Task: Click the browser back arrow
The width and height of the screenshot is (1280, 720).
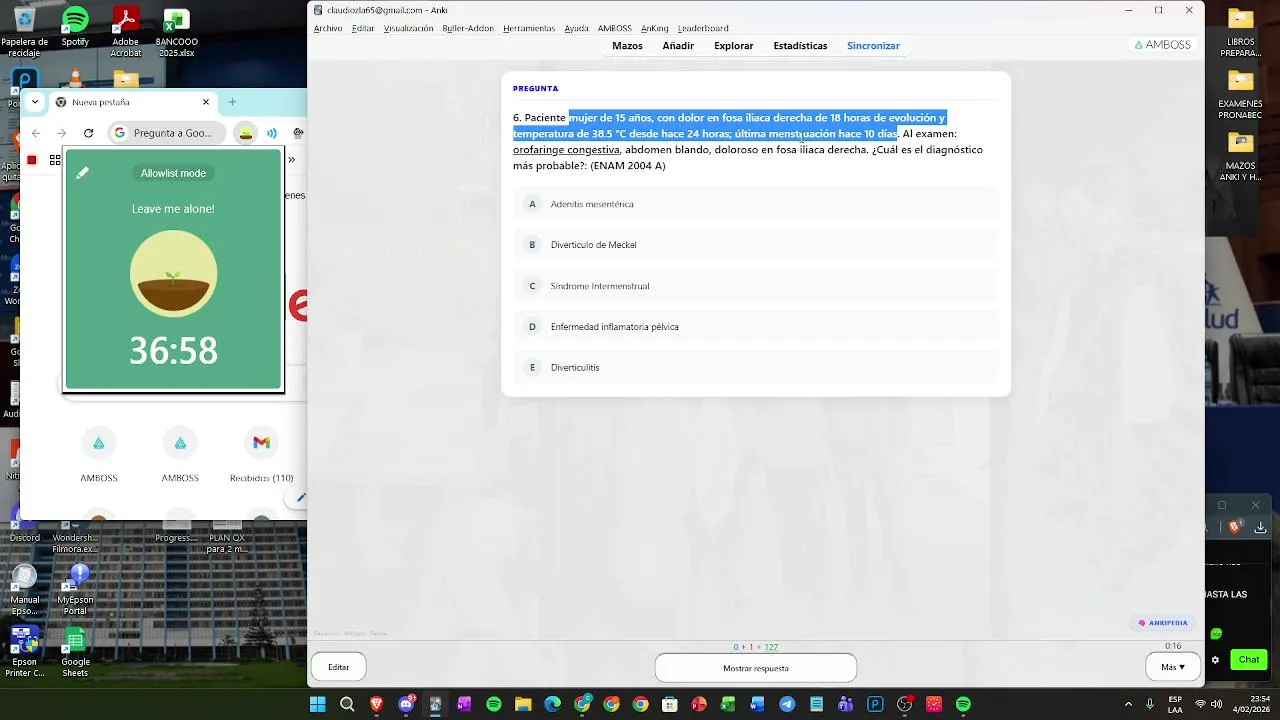Action: pos(36,133)
